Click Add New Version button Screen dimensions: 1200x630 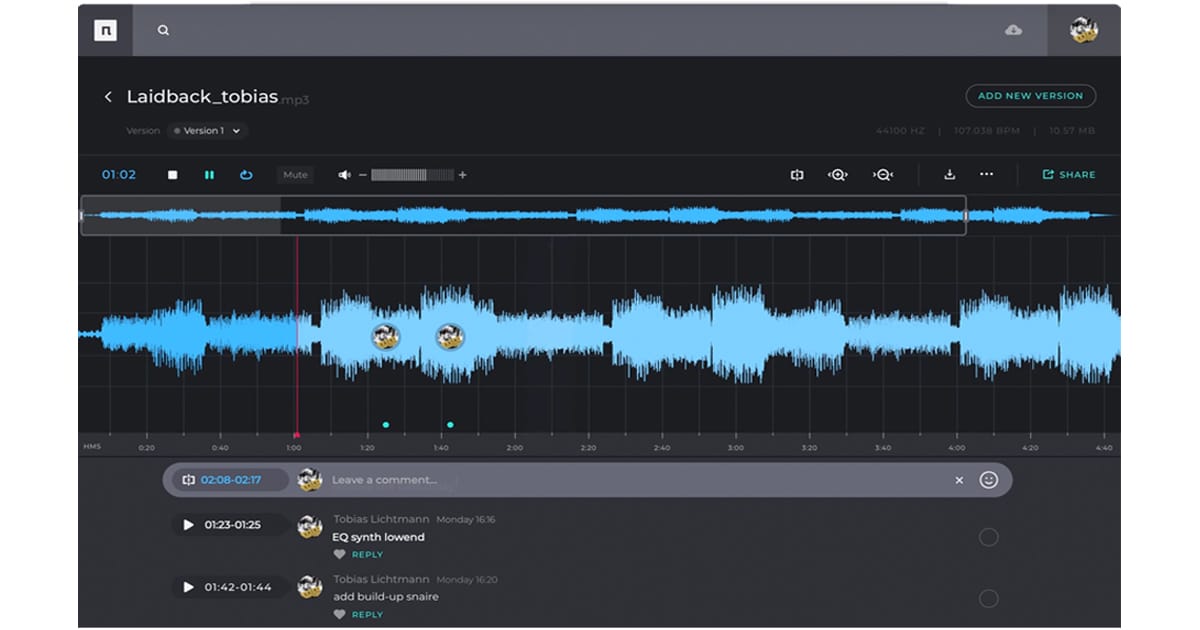tap(1030, 96)
